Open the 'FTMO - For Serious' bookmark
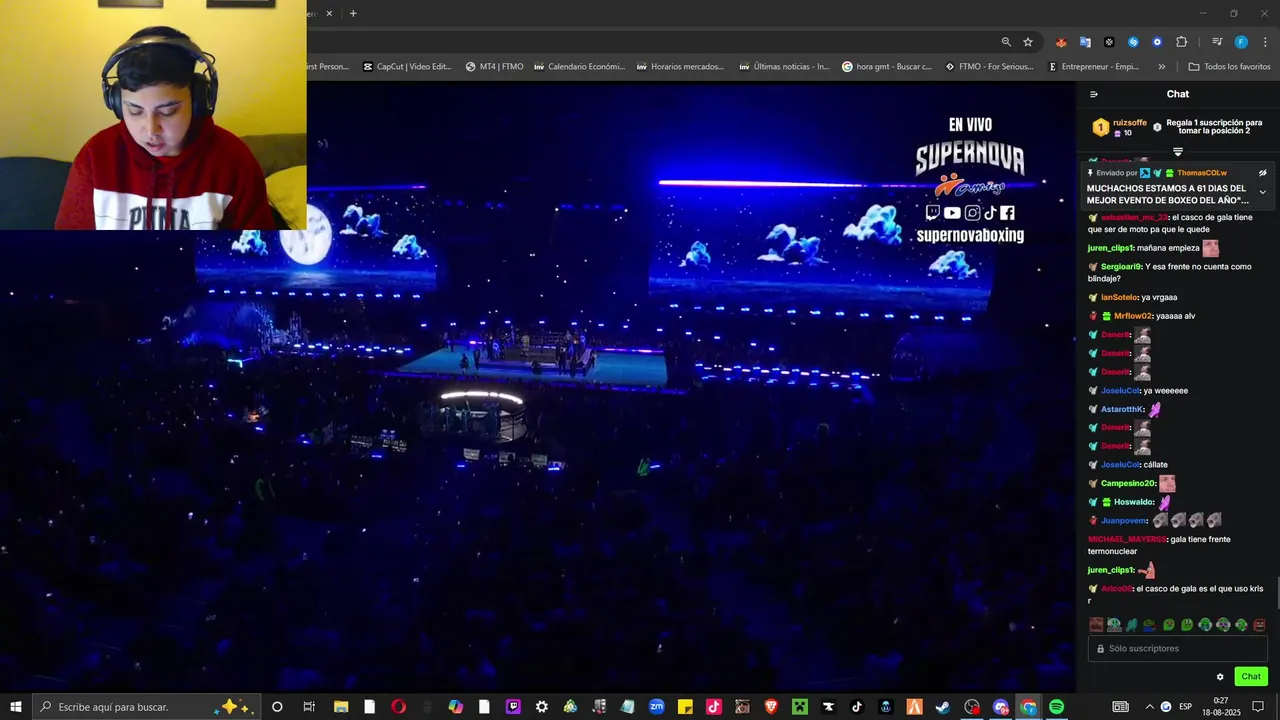 (x=990, y=67)
